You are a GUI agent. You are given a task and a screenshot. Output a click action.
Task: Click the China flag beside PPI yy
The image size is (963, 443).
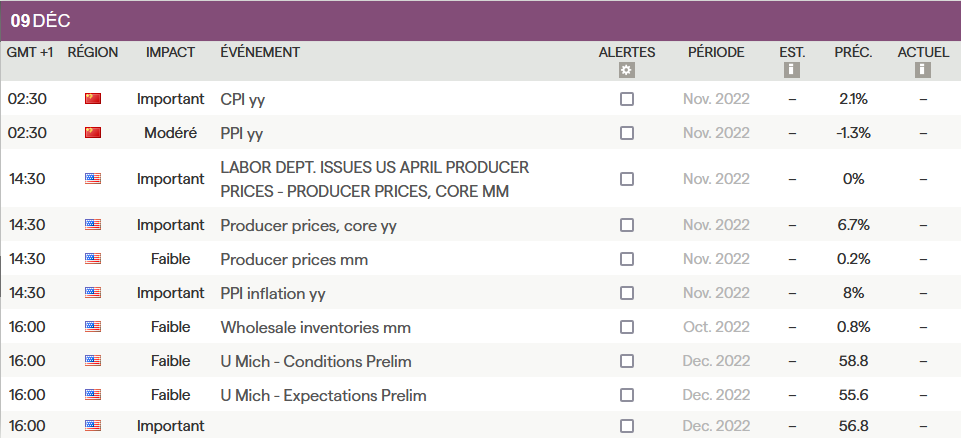pos(93,133)
